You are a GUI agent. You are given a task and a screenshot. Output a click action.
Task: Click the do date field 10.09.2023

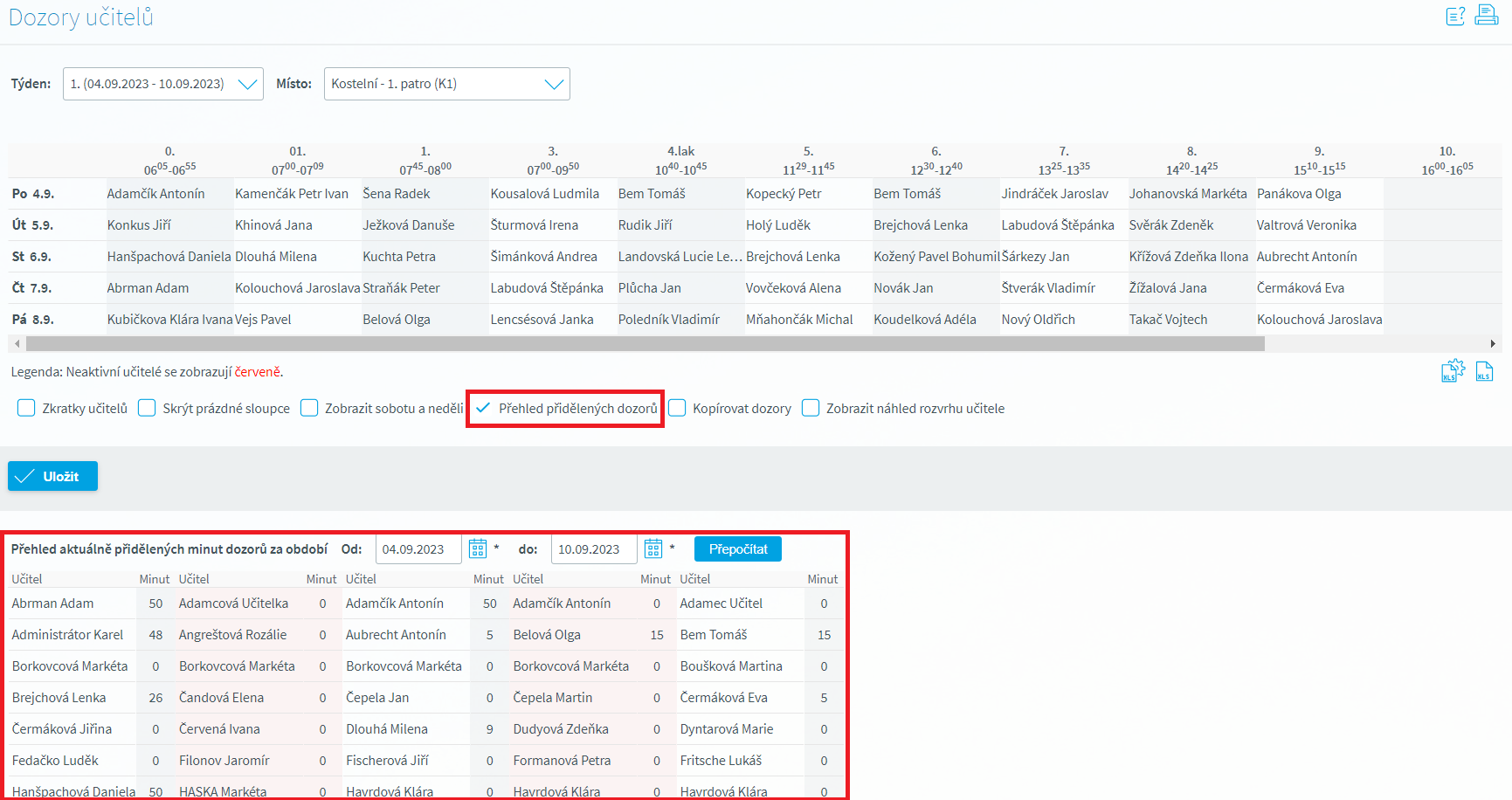594,548
